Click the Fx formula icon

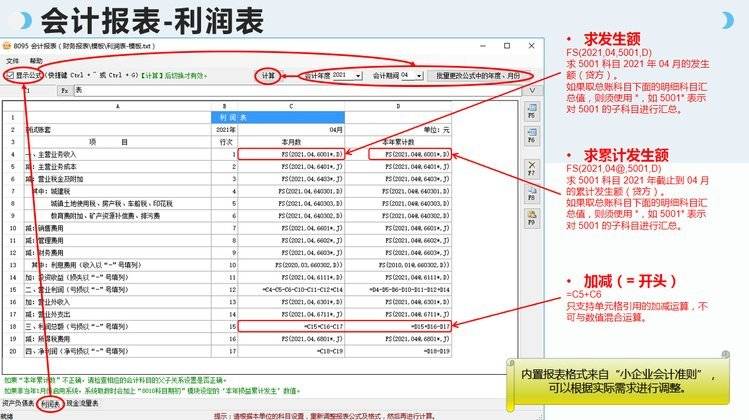[x=64, y=90]
